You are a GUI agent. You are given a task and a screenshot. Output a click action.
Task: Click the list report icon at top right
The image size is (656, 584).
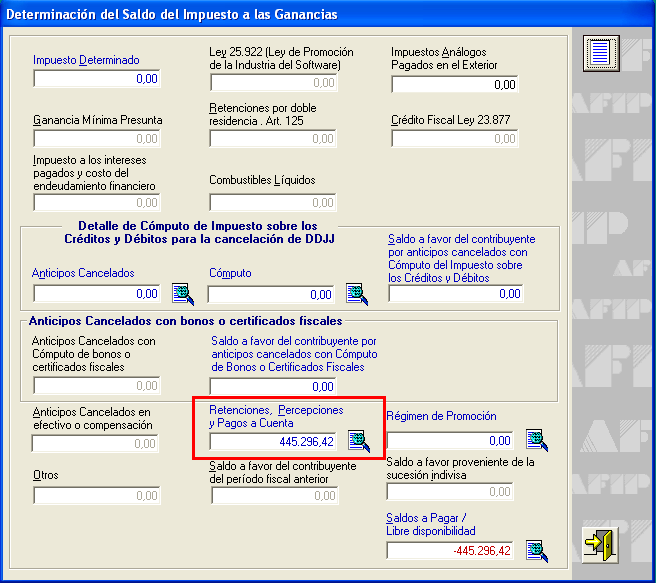point(602,53)
